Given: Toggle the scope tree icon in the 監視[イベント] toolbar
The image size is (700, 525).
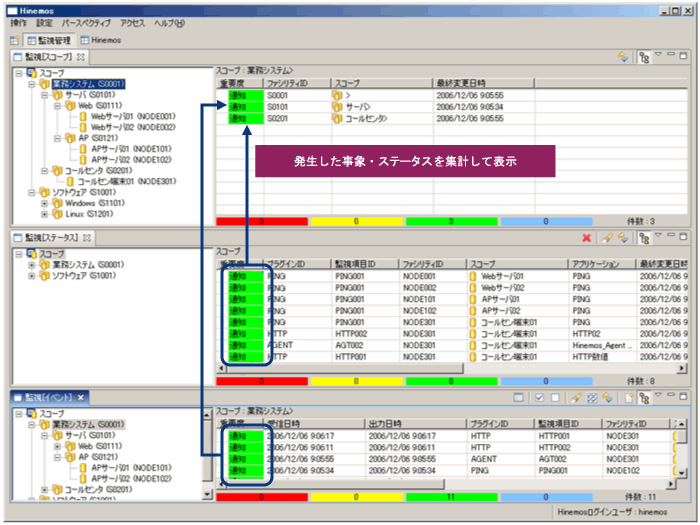Looking at the screenshot, I should coord(644,397).
